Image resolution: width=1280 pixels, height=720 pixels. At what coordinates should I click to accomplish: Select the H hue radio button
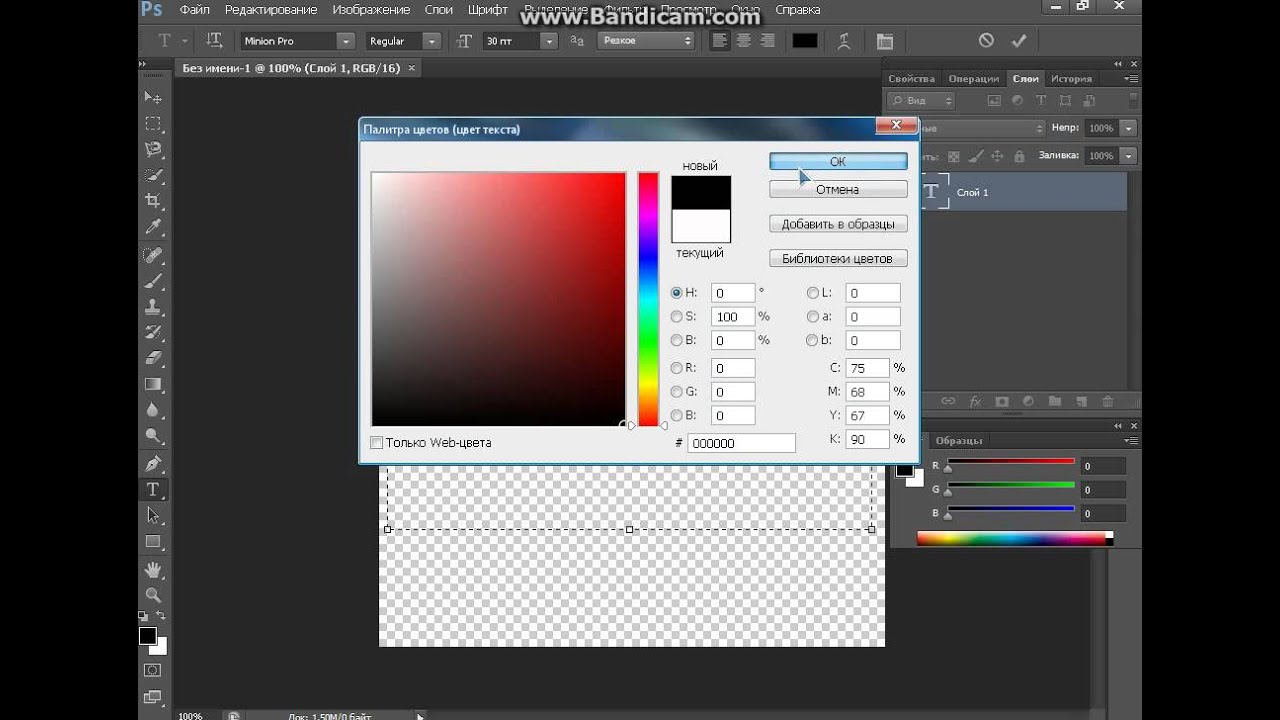coord(677,293)
